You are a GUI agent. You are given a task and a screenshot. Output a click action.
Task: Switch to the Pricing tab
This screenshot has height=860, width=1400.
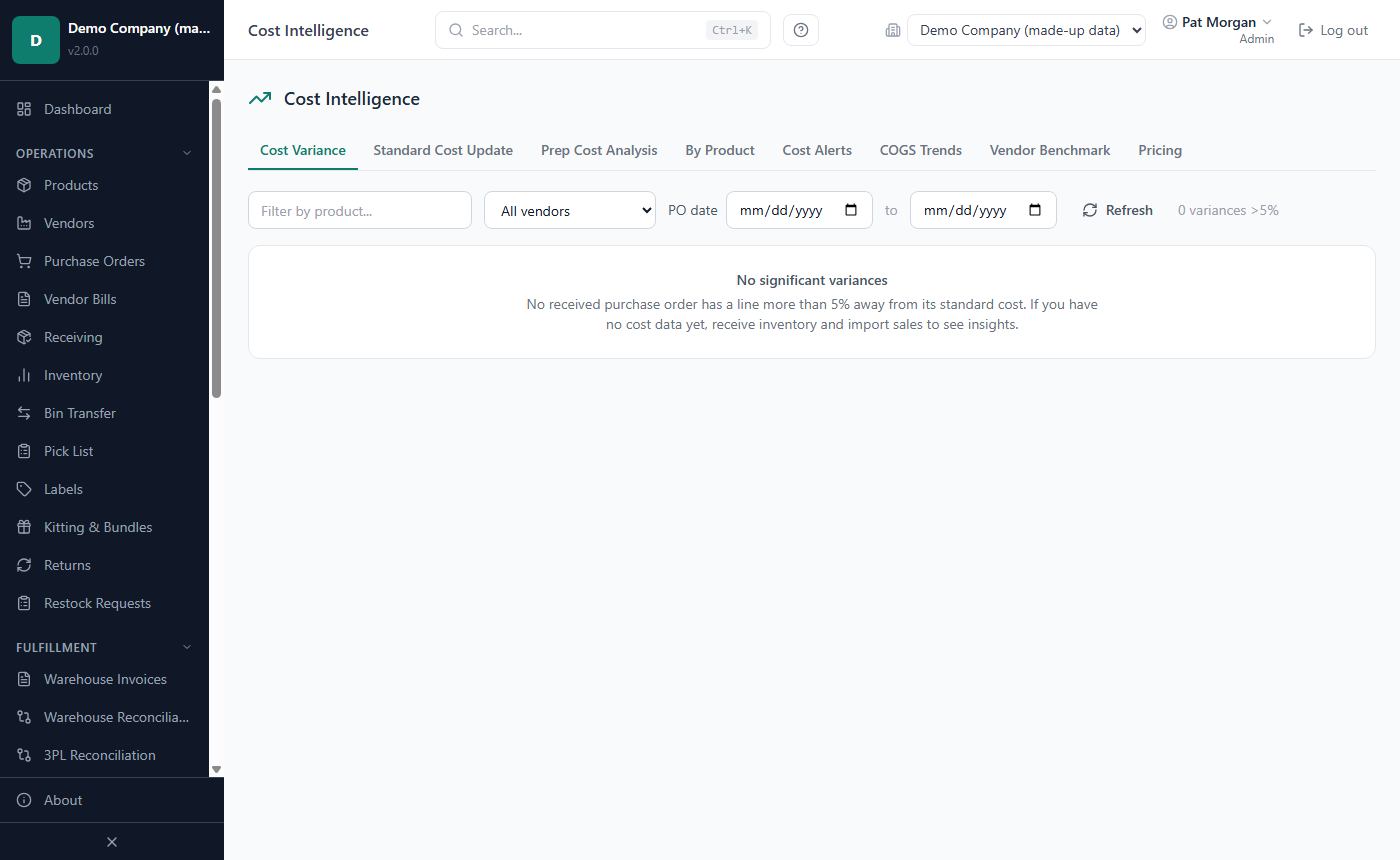tap(1160, 150)
